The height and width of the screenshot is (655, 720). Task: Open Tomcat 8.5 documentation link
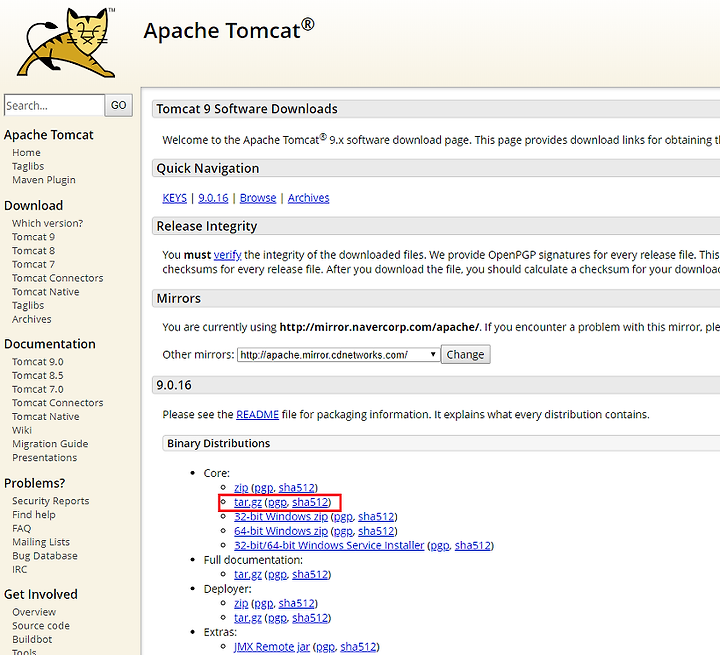pyautogui.click(x=38, y=376)
